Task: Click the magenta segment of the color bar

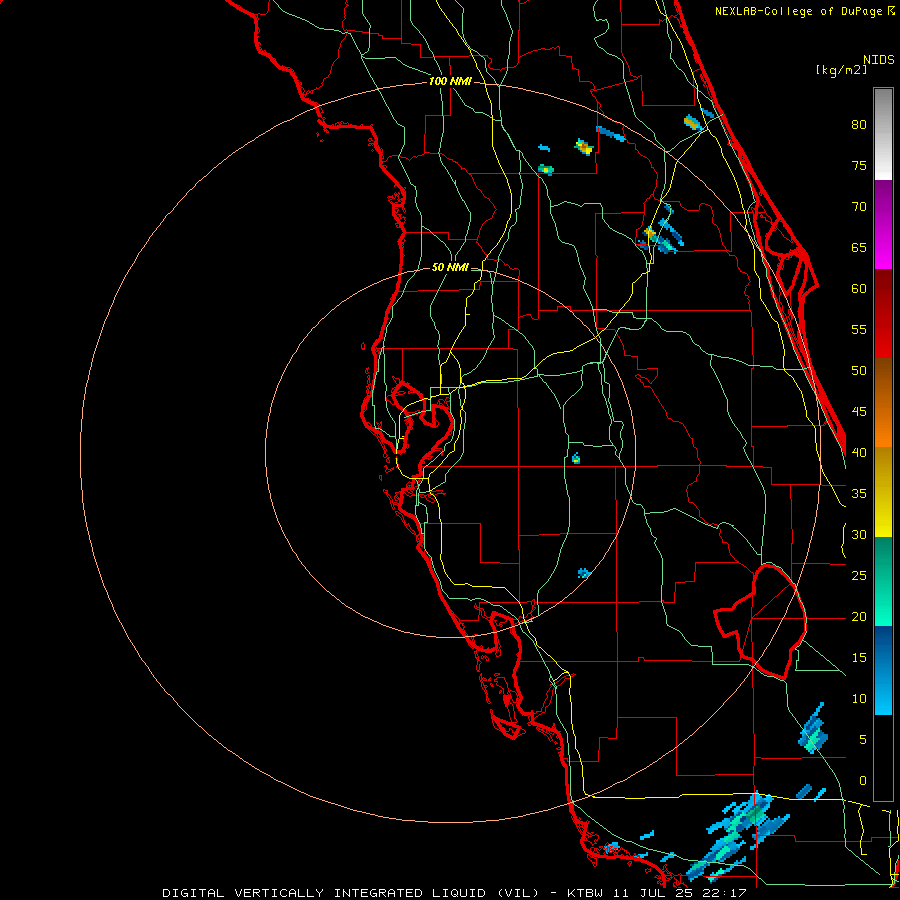Action: (x=883, y=224)
